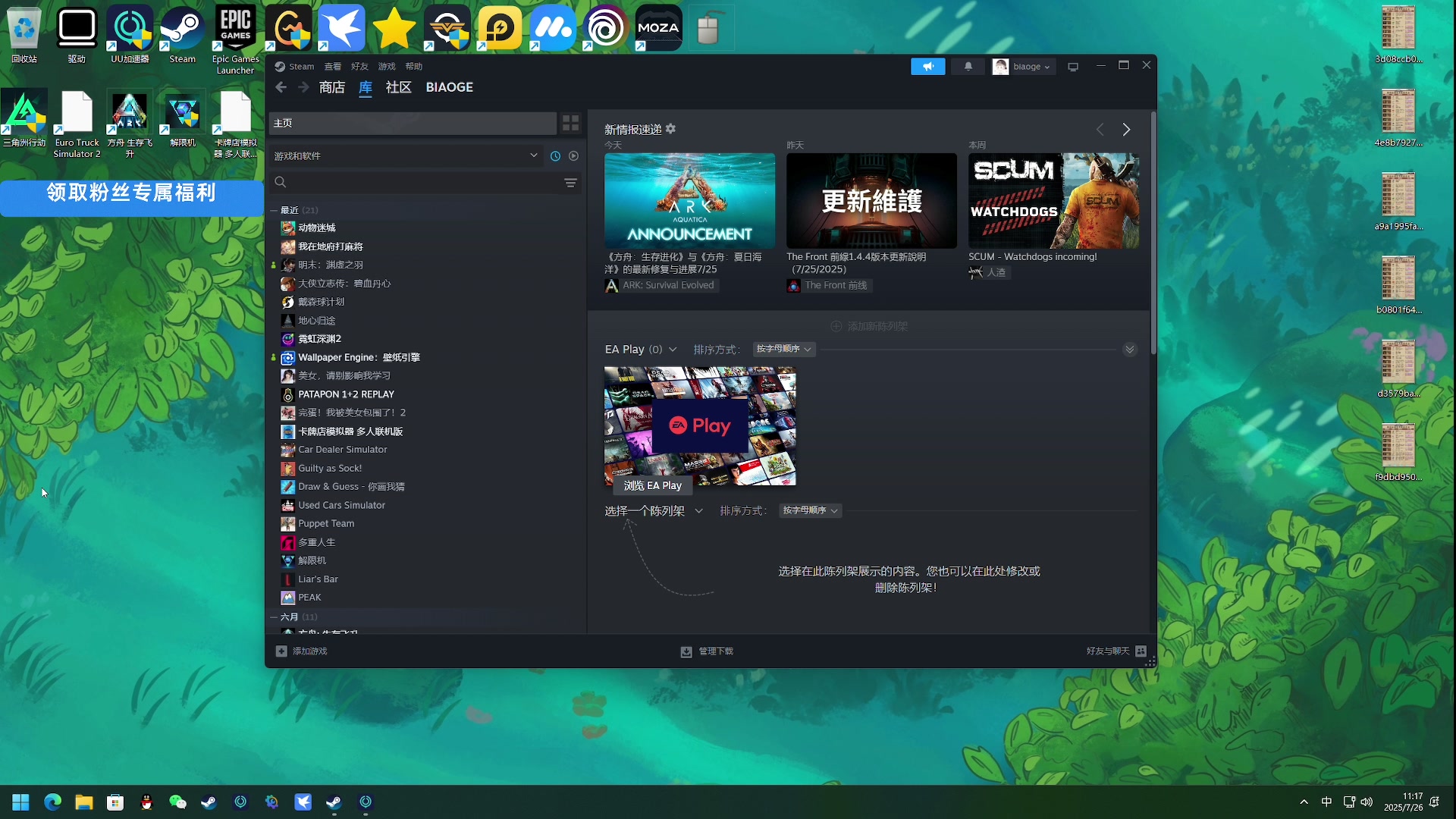
Task: Open the BIAOGE profile tab
Action: coord(450,87)
